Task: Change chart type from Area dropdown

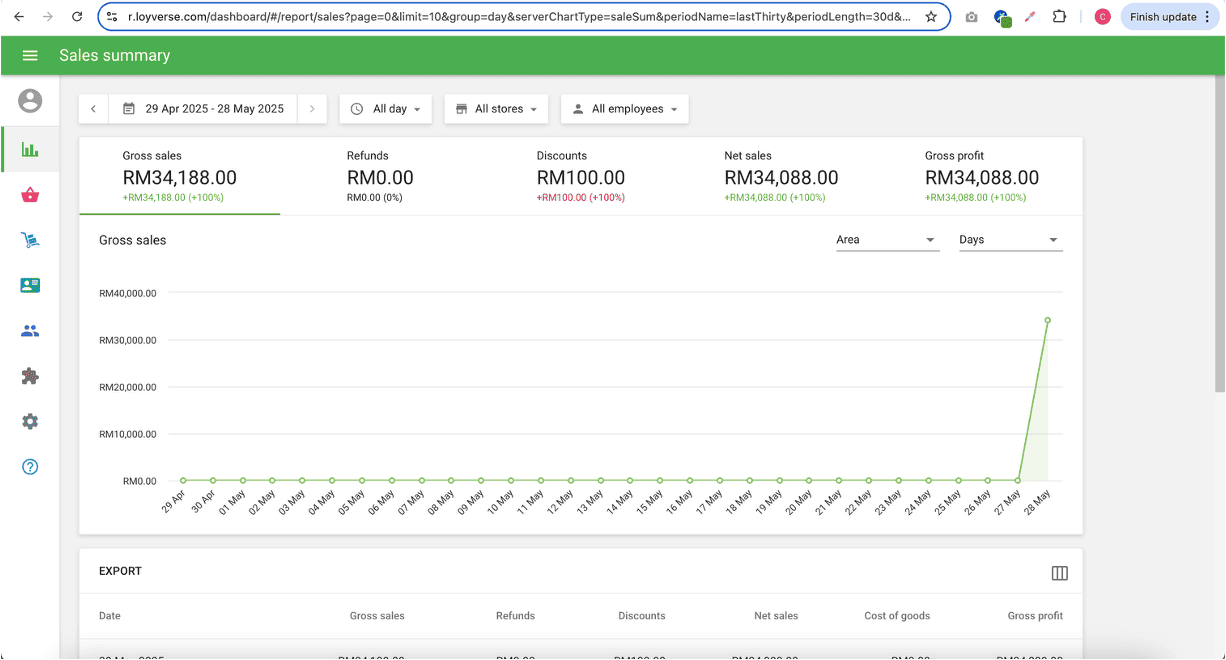Action: pyautogui.click(x=887, y=240)
